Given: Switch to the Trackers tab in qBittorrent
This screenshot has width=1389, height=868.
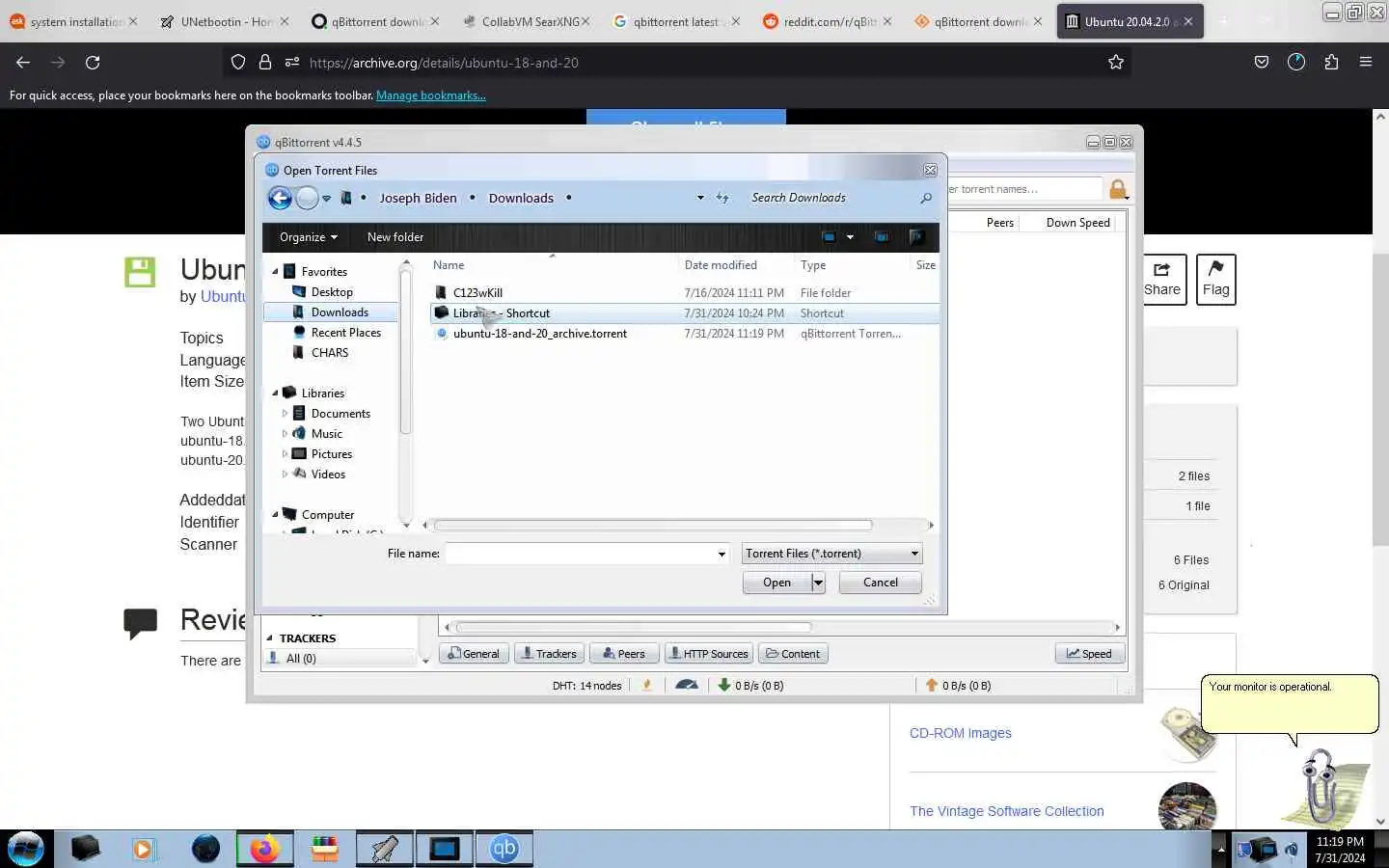Looking at the screenshot, I should pyautogui.click(x=548, y=654).
